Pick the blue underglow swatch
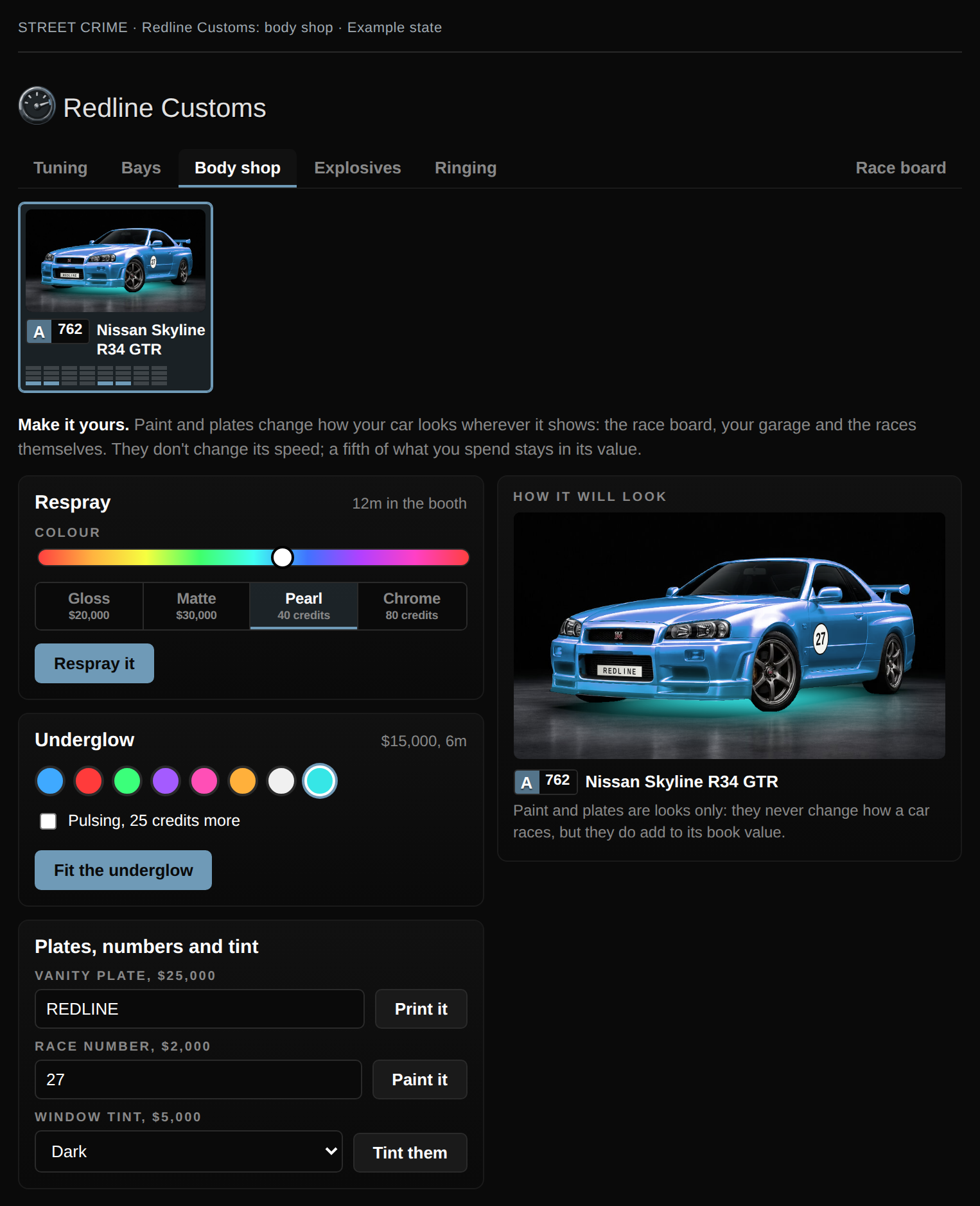980x1206 pixels. point(50,781)
